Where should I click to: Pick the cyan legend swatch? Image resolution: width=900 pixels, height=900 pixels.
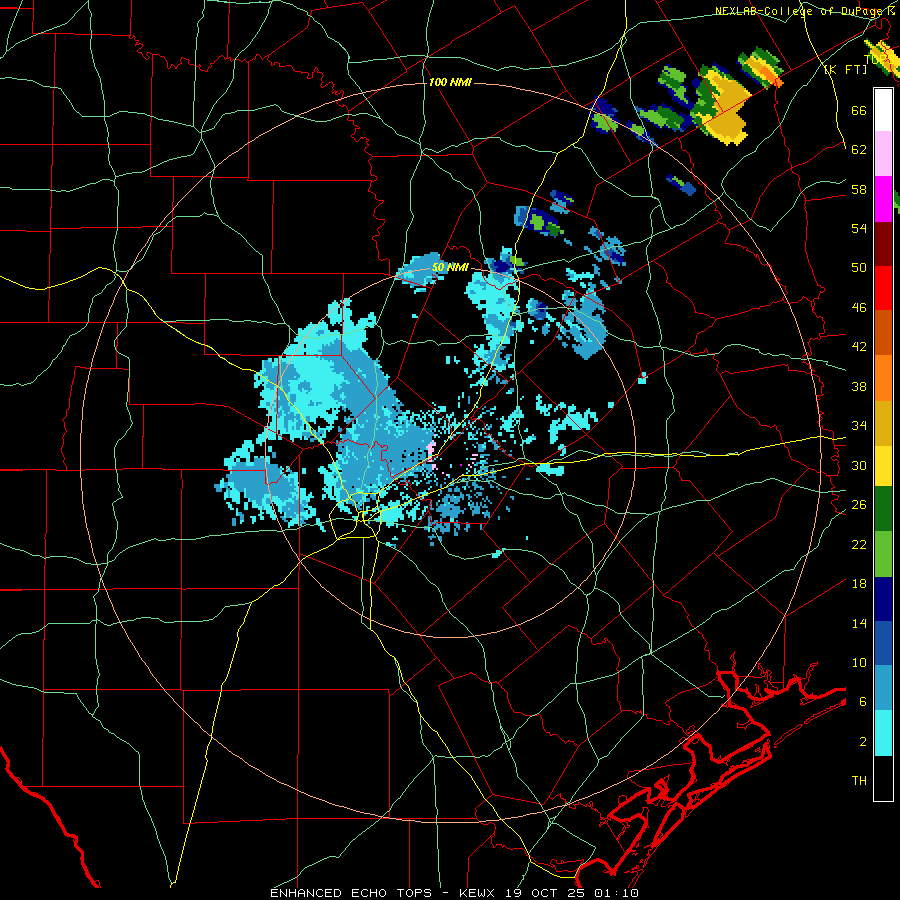point(883,733)
